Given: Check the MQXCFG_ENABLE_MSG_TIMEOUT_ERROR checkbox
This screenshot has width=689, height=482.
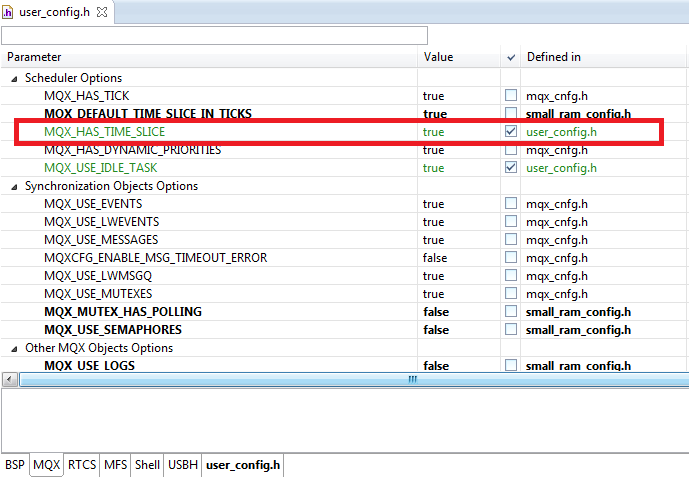Looking at the screenshot, I should [511, 257].
